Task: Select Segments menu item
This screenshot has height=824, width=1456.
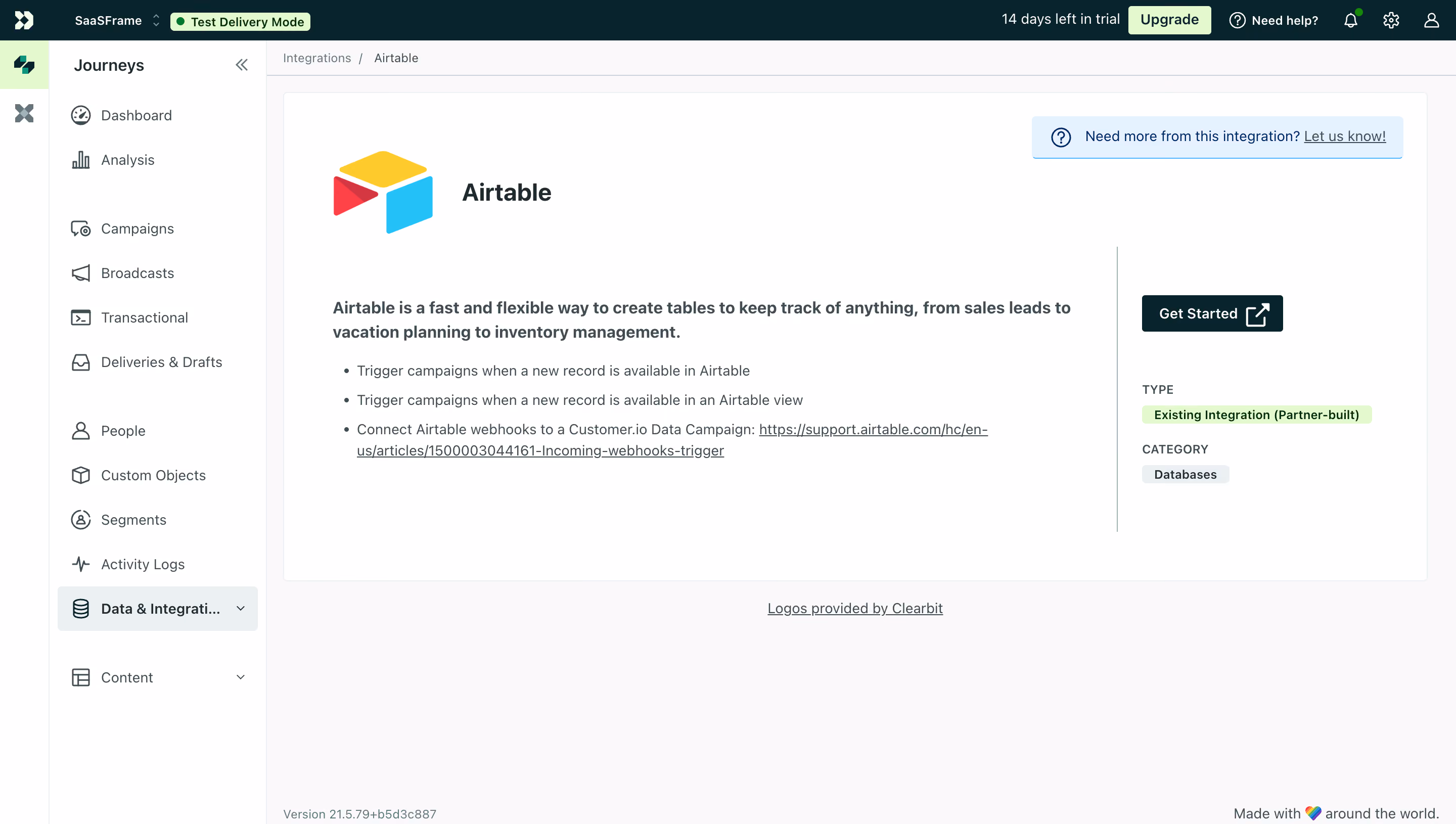Action: [157, 520]
